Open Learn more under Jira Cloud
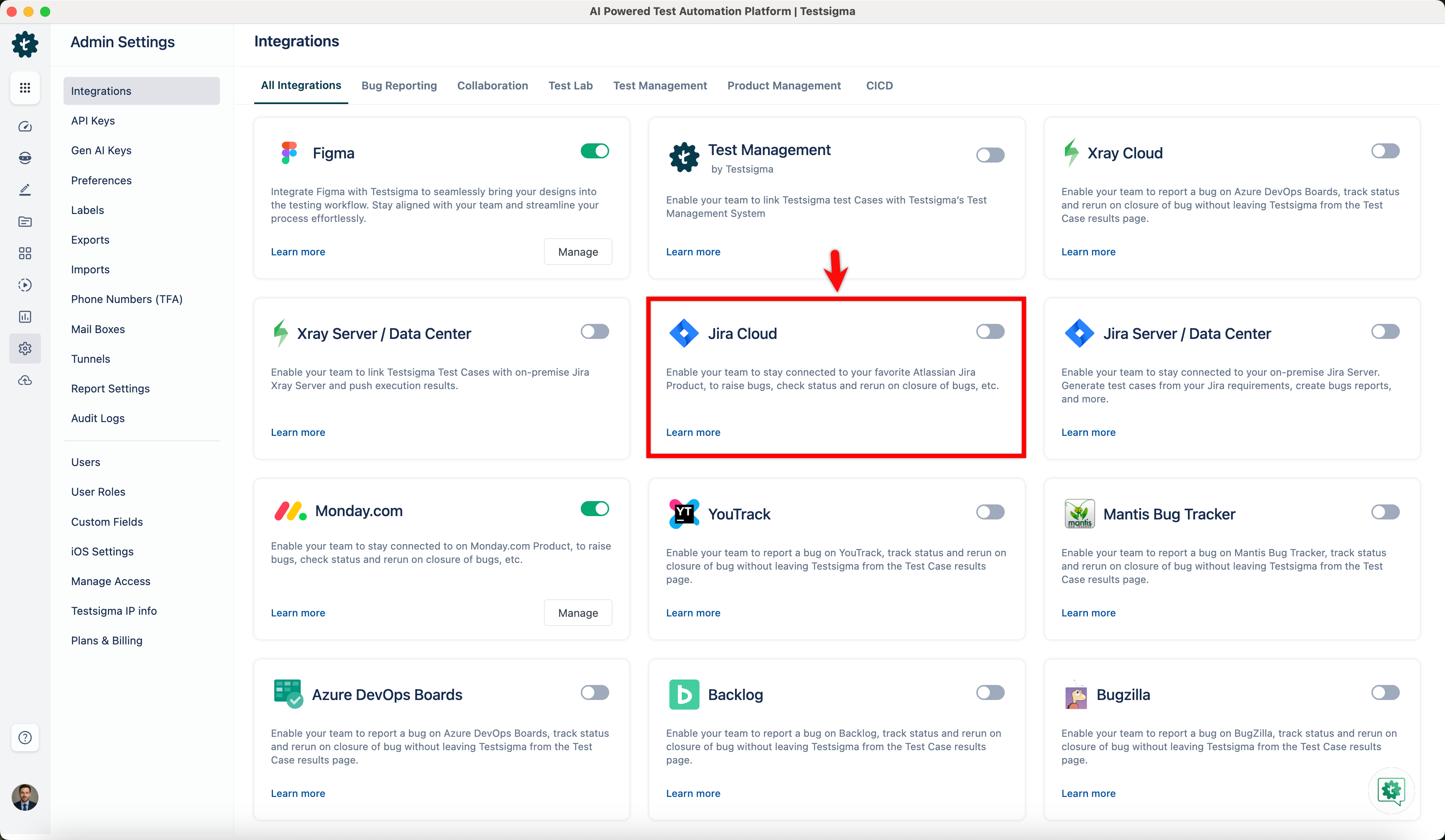The image size is (1445, 840). (x=693, y=432)
